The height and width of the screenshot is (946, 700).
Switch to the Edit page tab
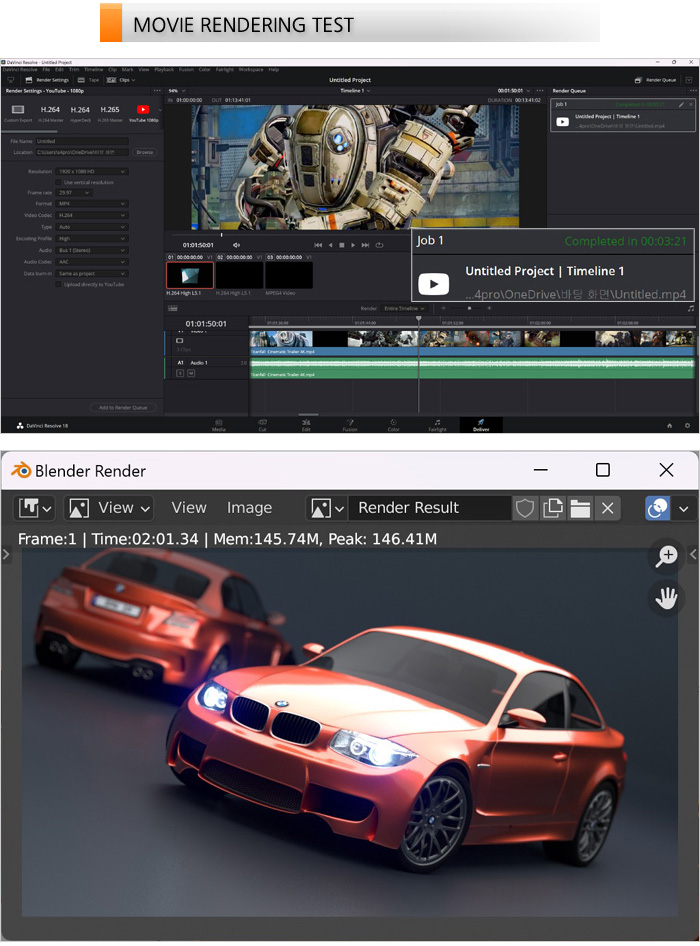pyautogui.click(x=306, y=425)
